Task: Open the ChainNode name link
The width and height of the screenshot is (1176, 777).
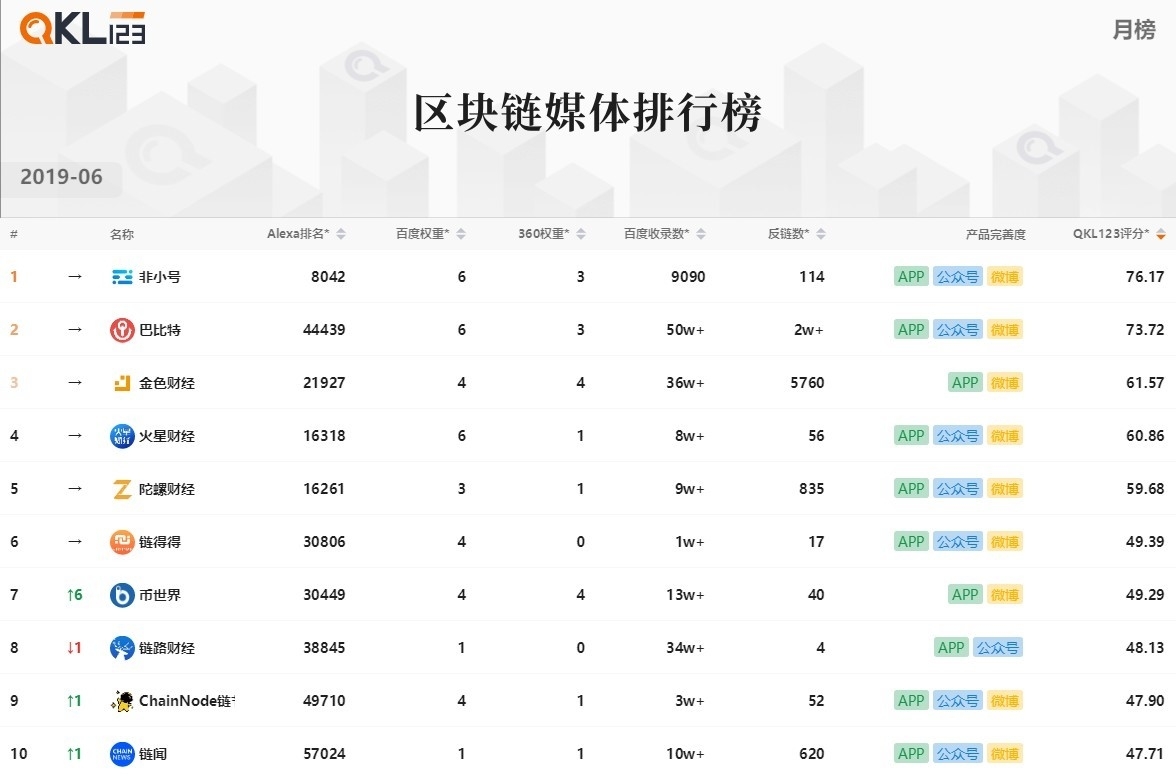Action: 187,701
